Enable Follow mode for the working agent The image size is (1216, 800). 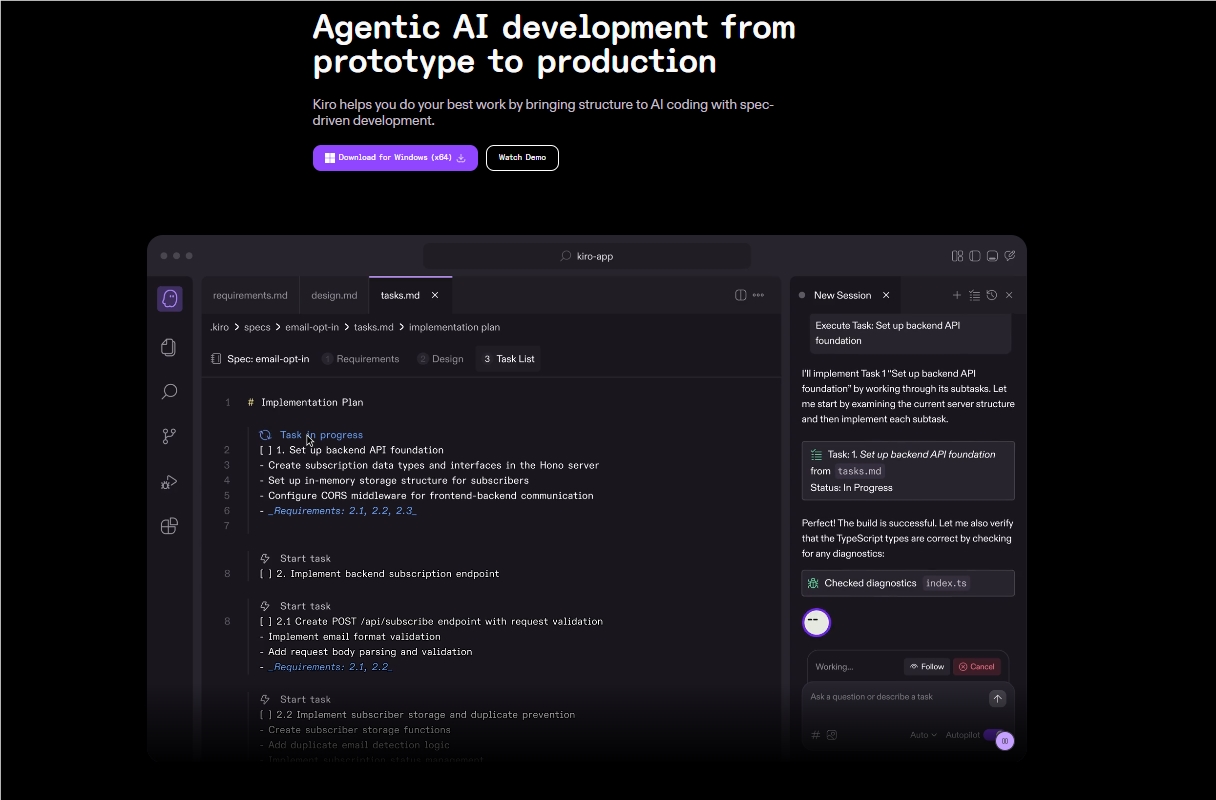(926, 666)
